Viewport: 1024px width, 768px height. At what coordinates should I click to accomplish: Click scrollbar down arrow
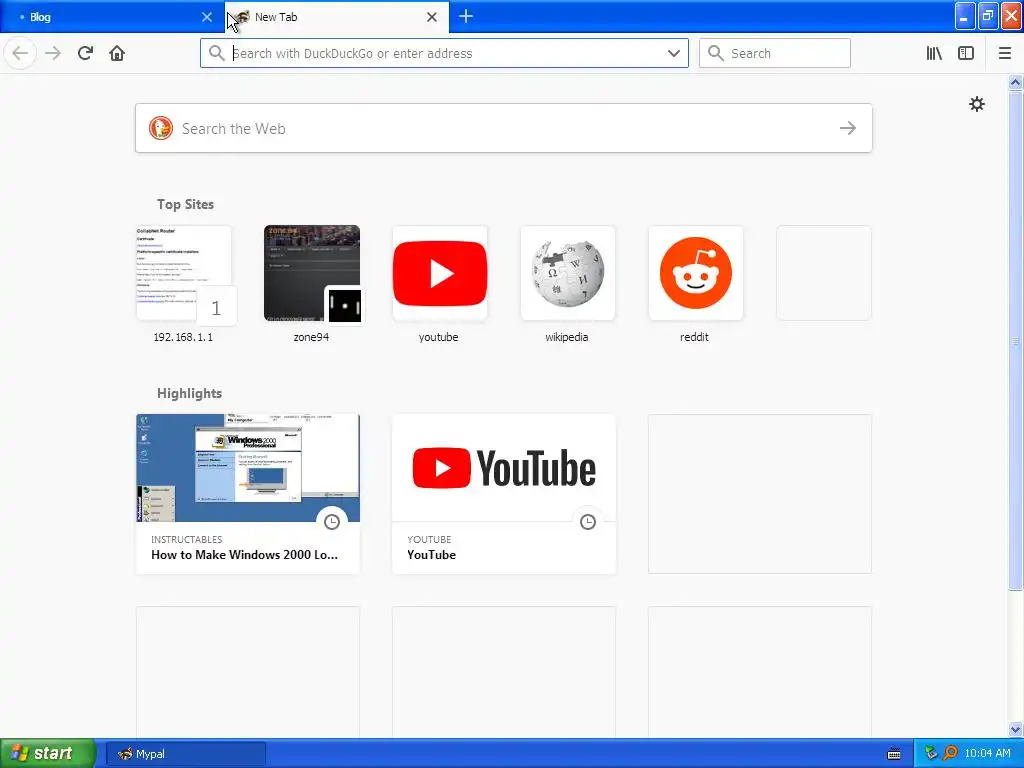(x=1015, y=729)
